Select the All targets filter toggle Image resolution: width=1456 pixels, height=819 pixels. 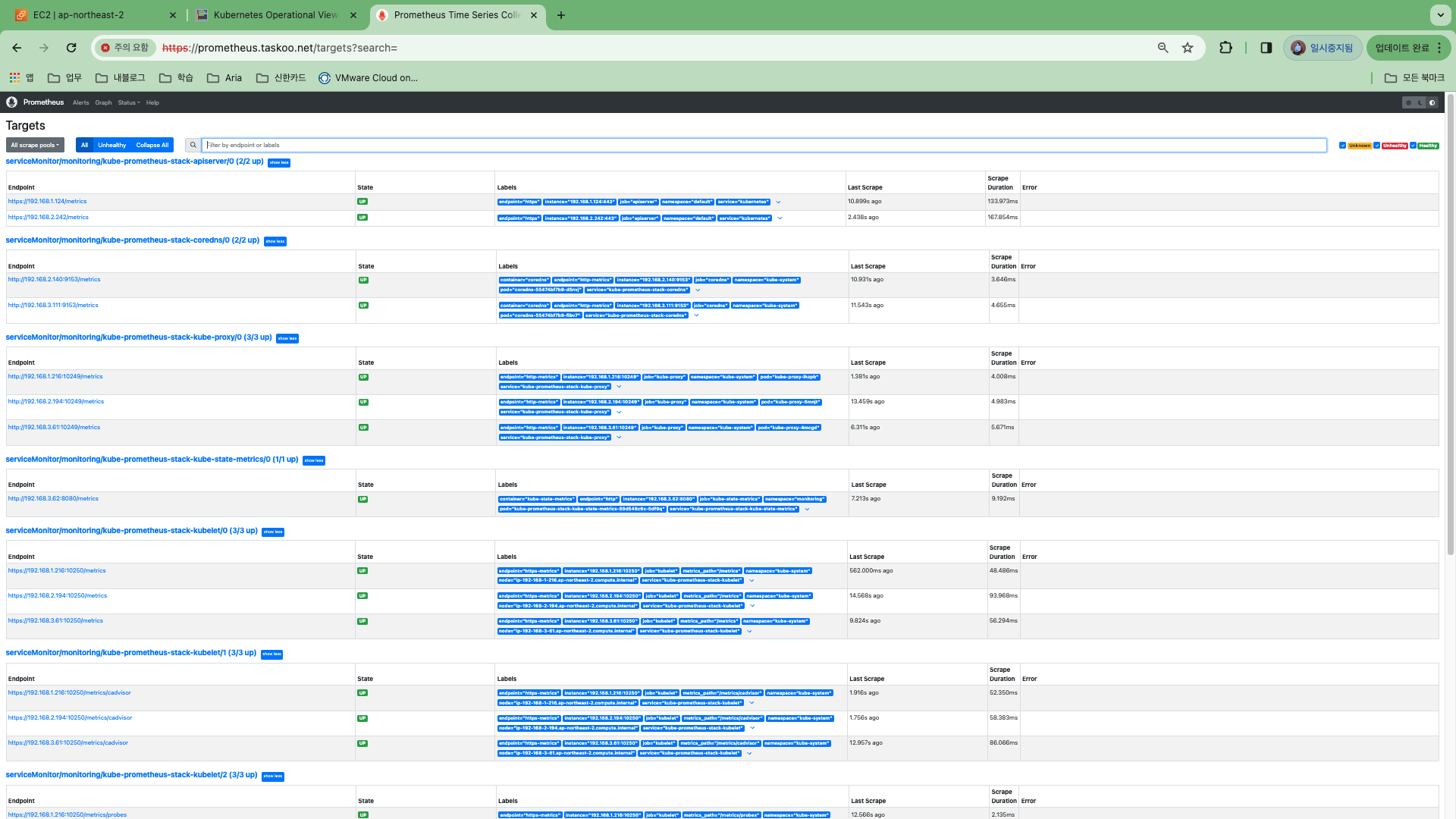click(84, 145)
